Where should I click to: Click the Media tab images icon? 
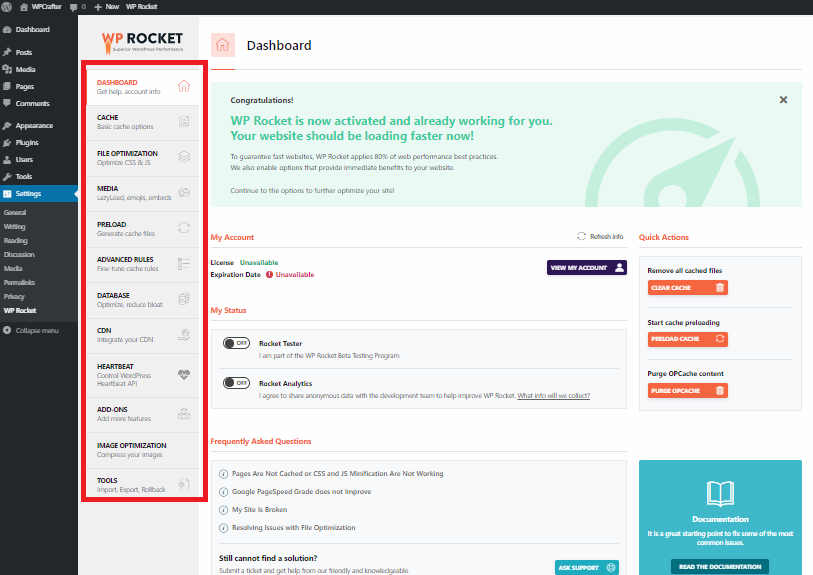184,192
